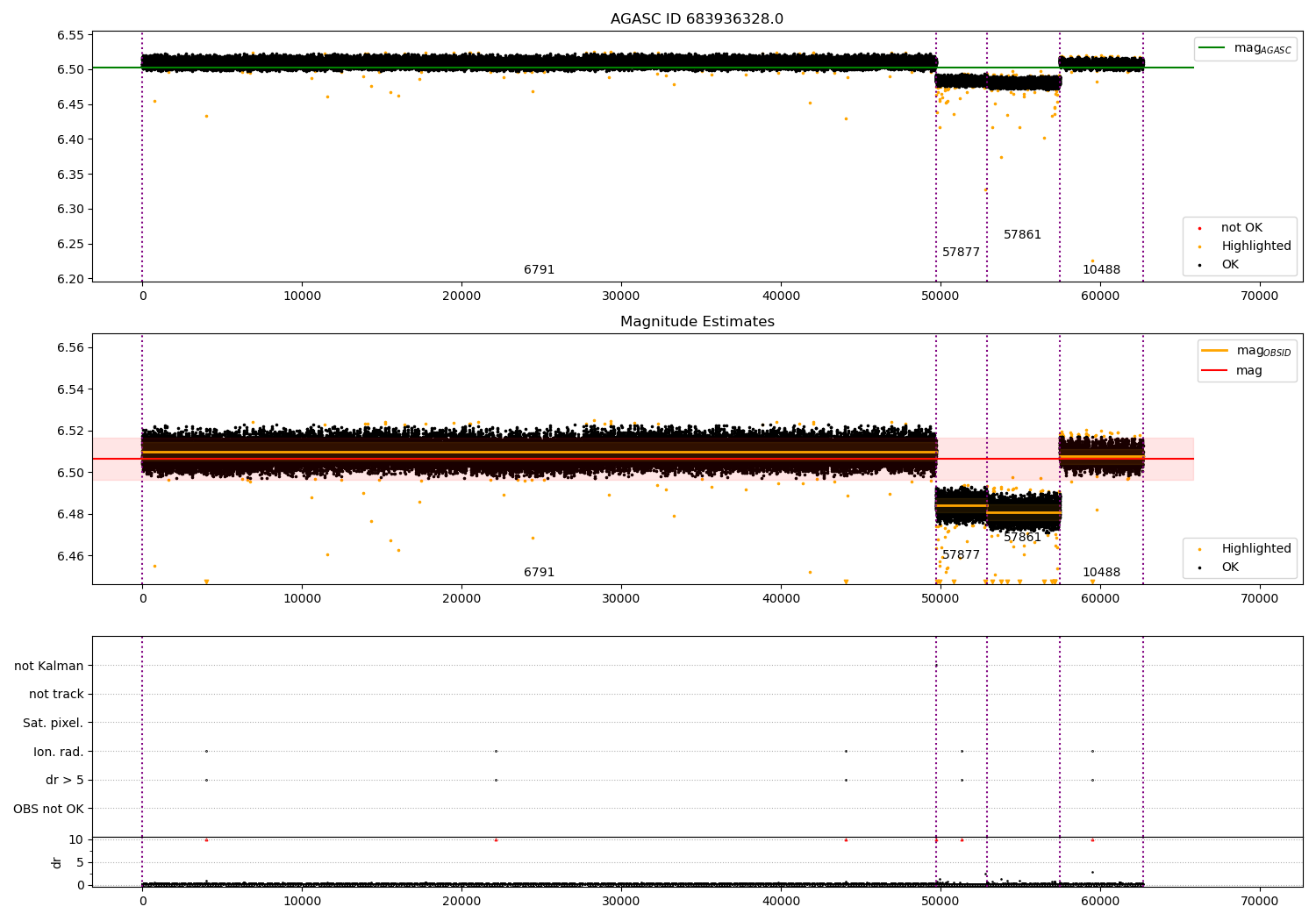Screen dimensions: 1316x921
Task: Click the 6791 obsid label in top plot
Action: point(539,270)
